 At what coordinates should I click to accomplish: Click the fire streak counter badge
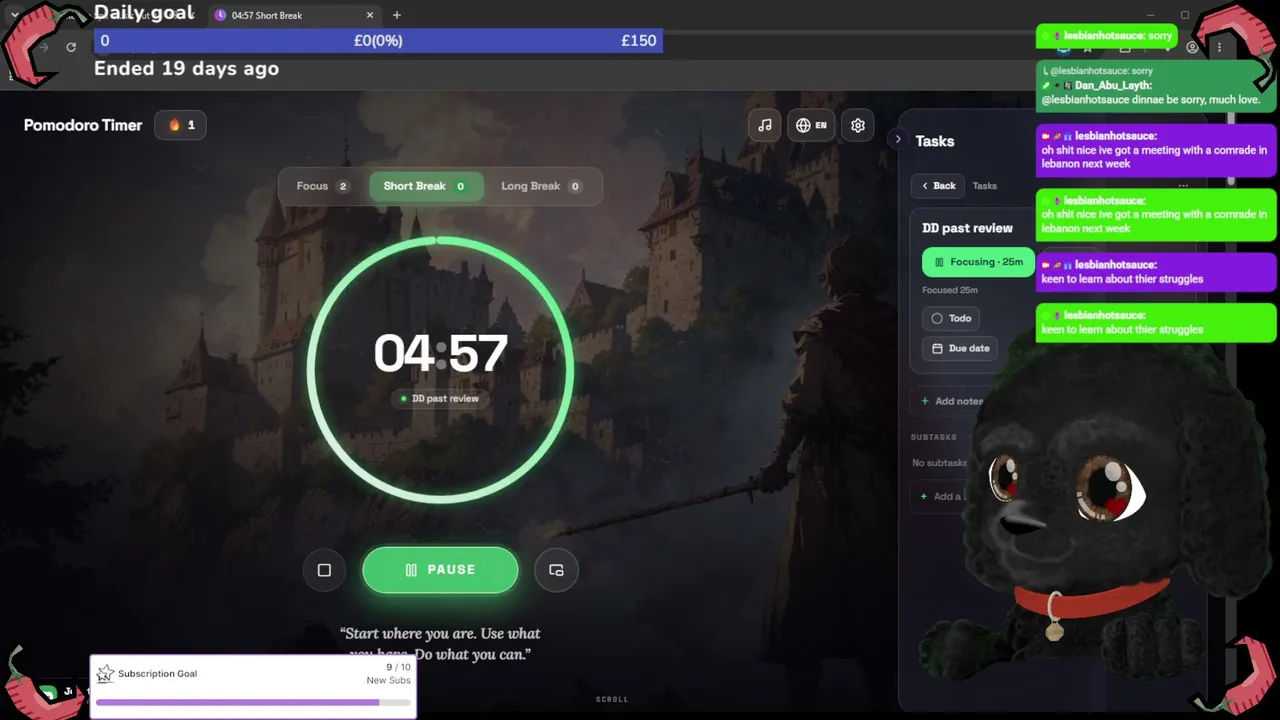point(180,125)
